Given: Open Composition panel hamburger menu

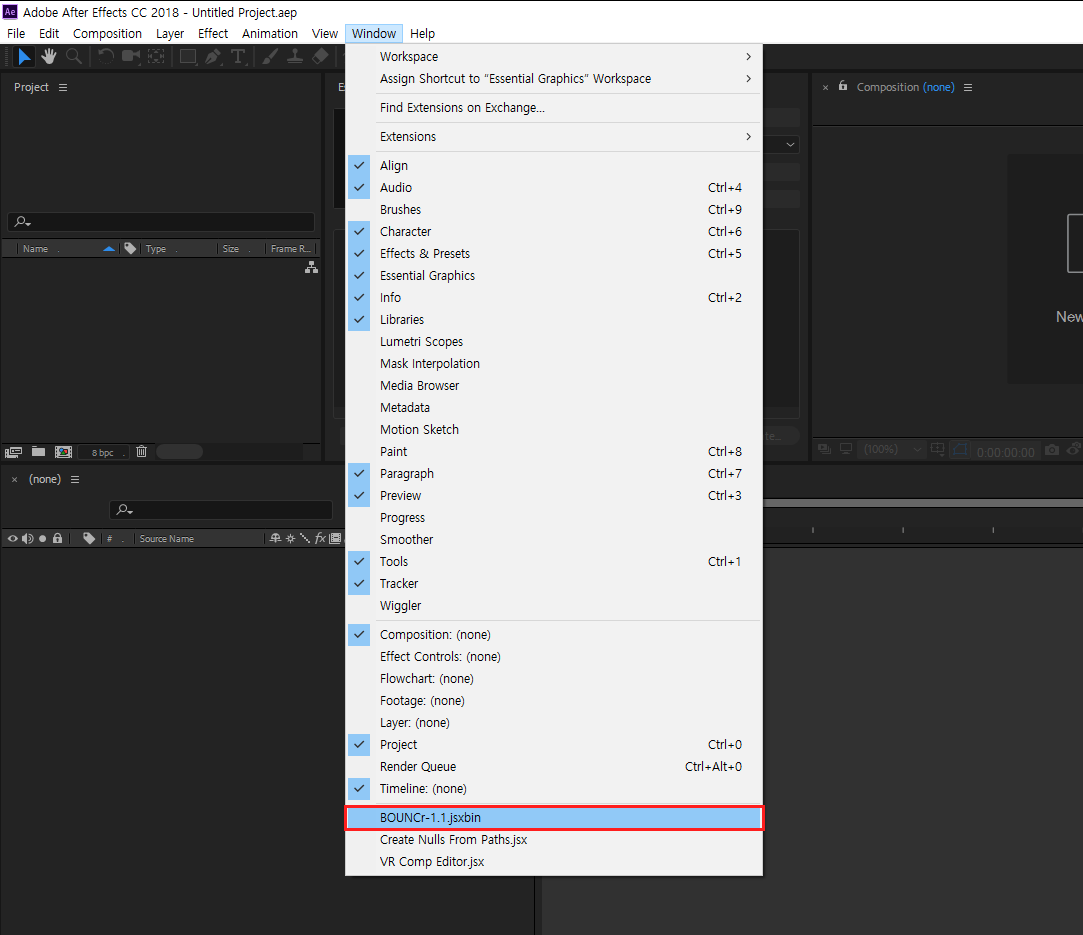Looking at the screenshot, I should pos(968,88).
